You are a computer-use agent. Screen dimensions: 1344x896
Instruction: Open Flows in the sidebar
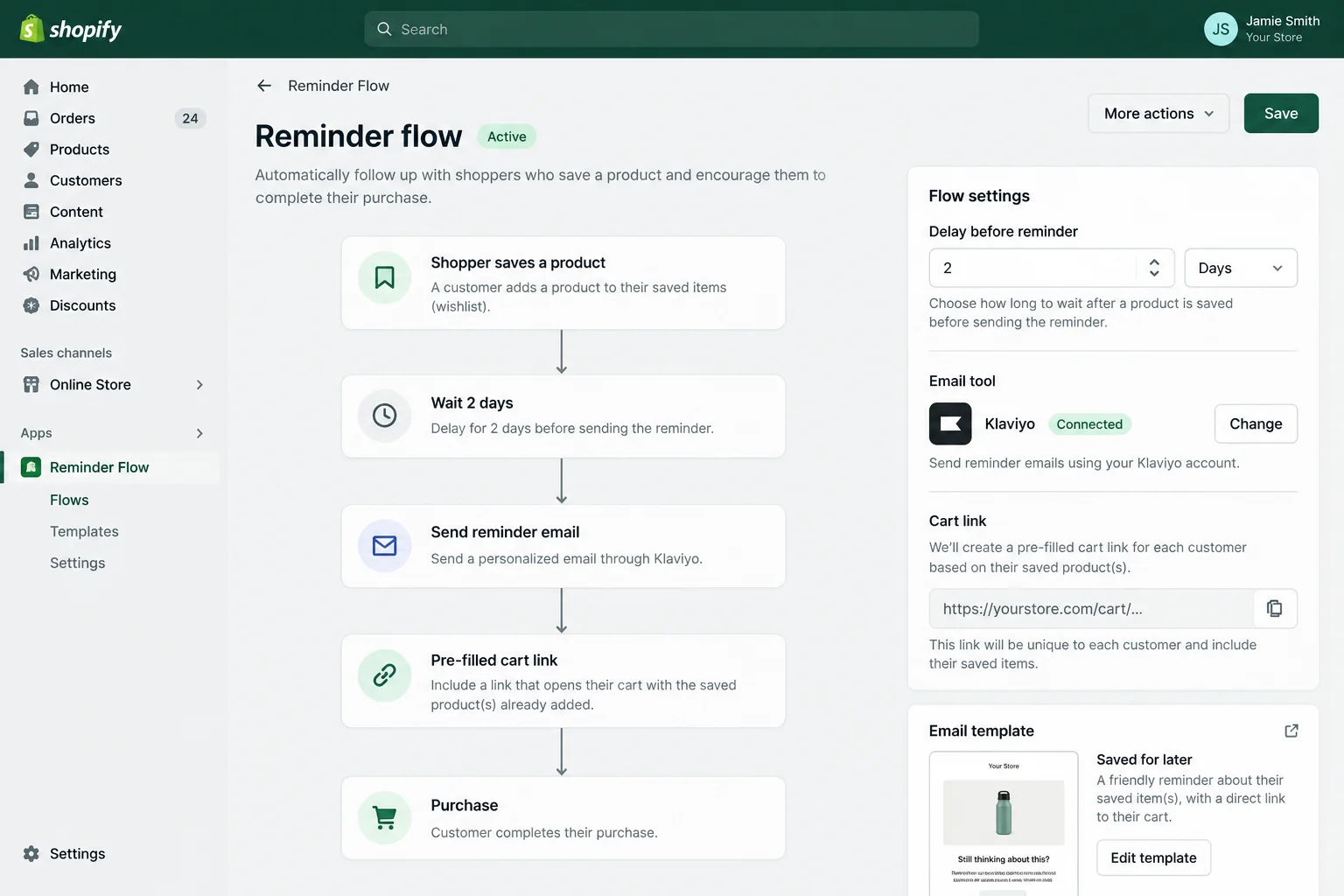[x=69, y=500]
